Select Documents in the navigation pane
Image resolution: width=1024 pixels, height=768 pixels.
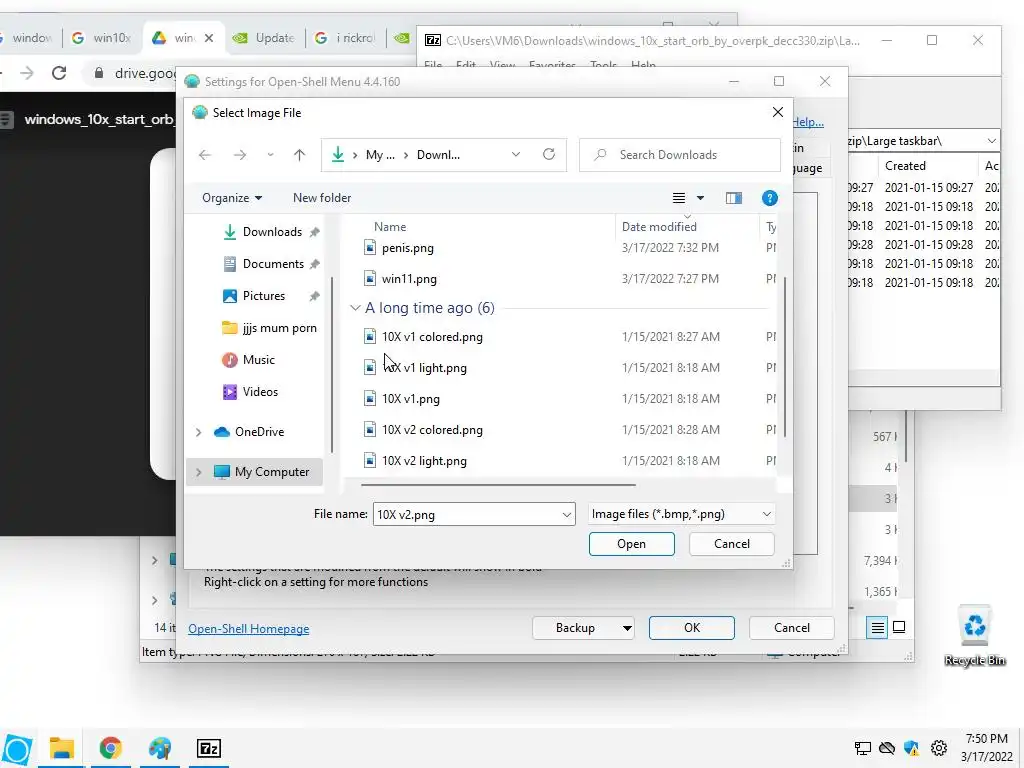tap(273, 264)
